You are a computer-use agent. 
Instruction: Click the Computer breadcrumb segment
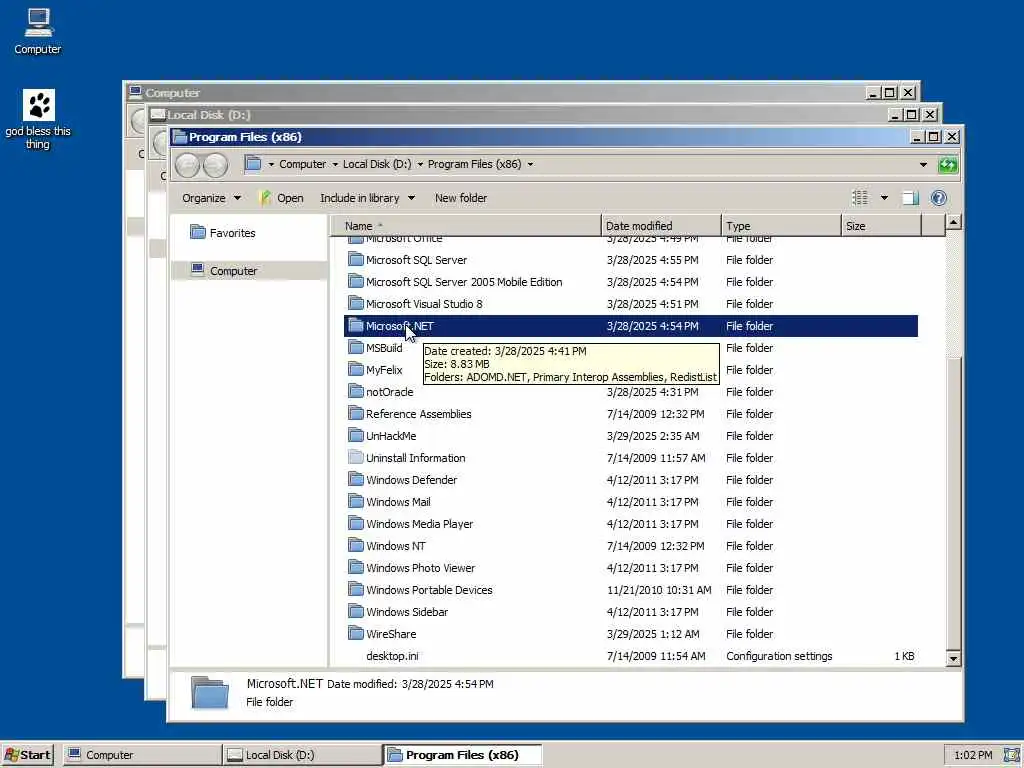(302, 165)
